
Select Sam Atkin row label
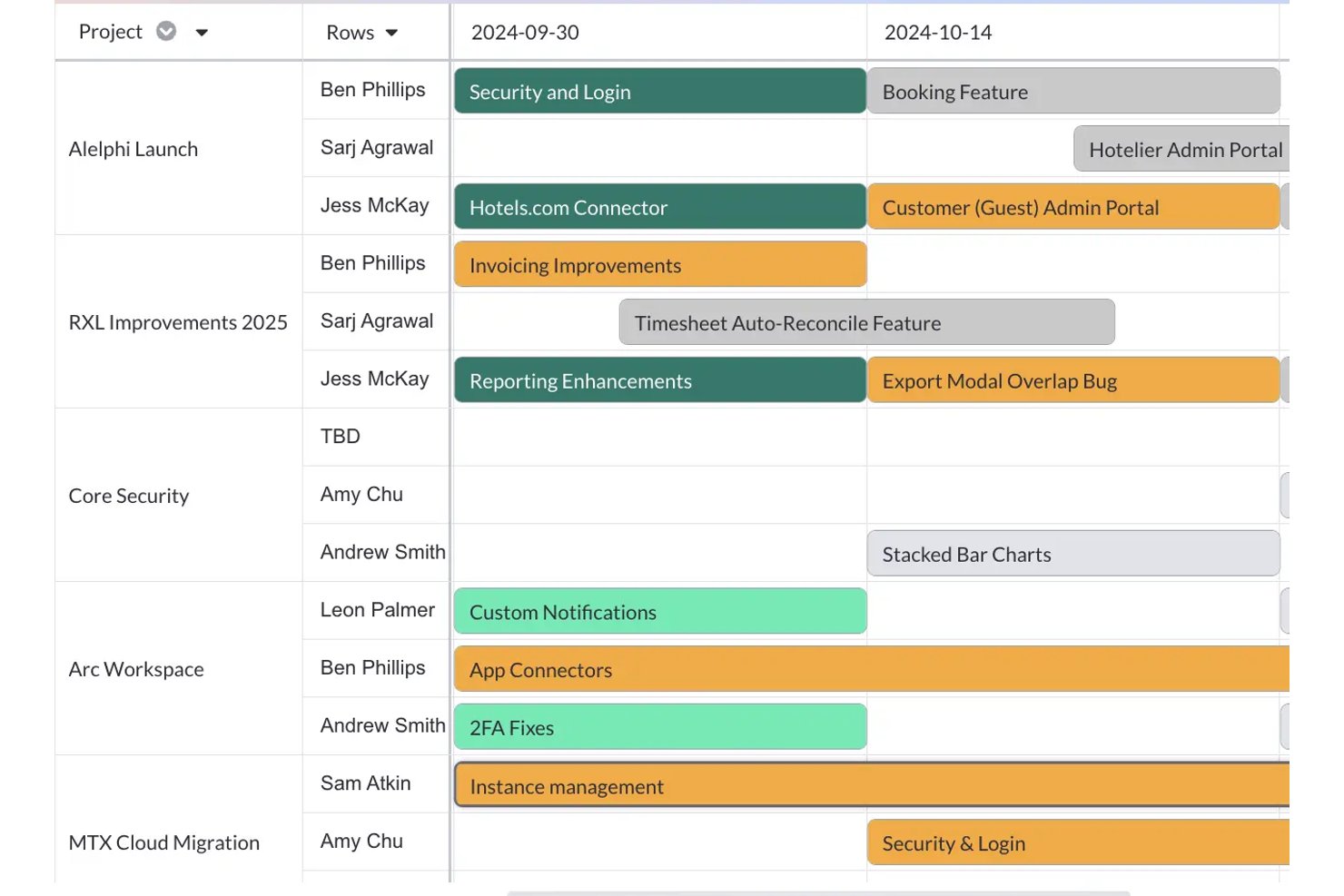tap(376, 783)
